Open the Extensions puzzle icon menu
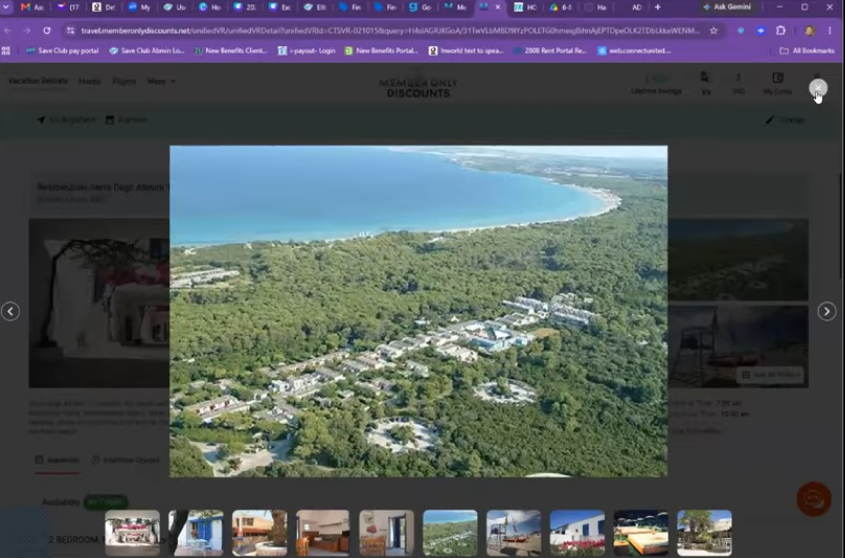The image size is (845, 558). 781,31
